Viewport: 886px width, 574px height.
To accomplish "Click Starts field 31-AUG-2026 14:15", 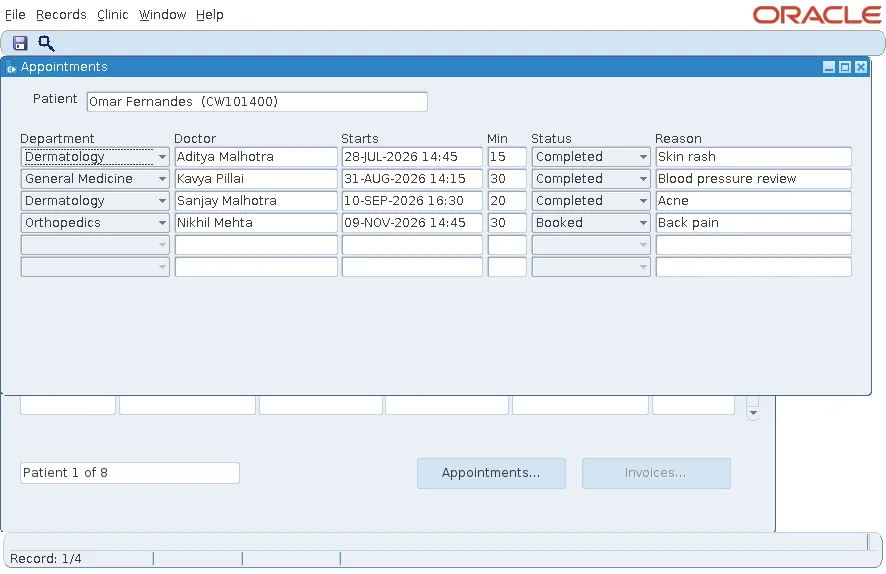I will point(412,179).
